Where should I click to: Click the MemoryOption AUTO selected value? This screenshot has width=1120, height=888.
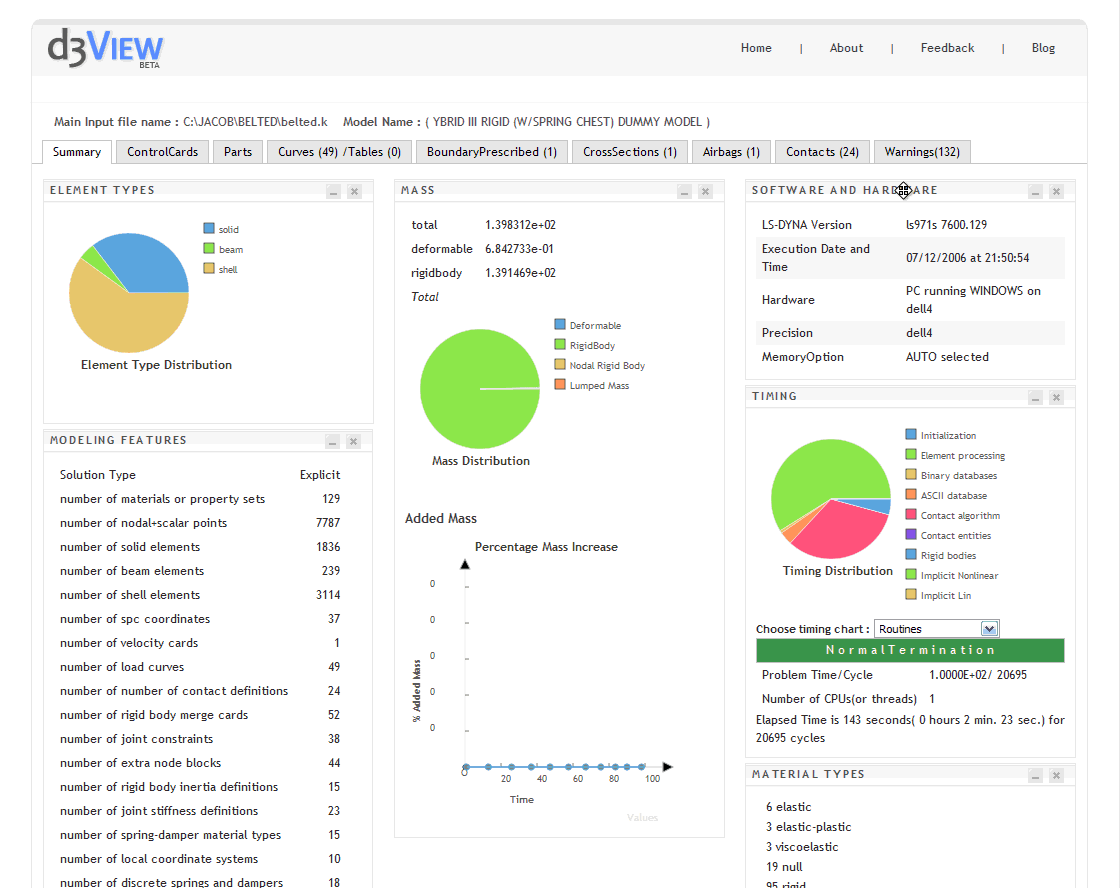click(947, 357)
